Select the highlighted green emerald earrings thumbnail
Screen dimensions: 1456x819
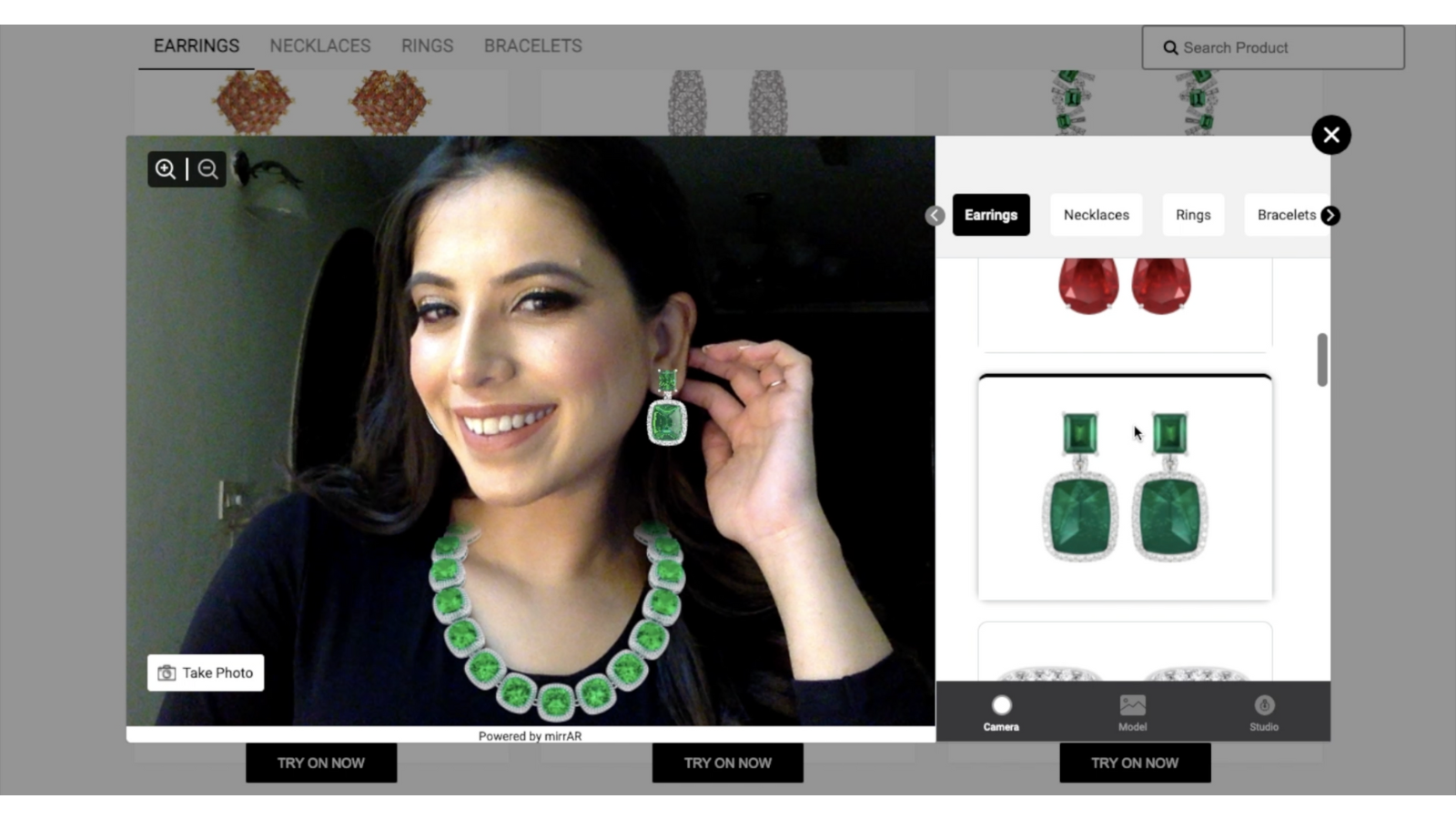pyautogui.click(x=1124, y=487)
